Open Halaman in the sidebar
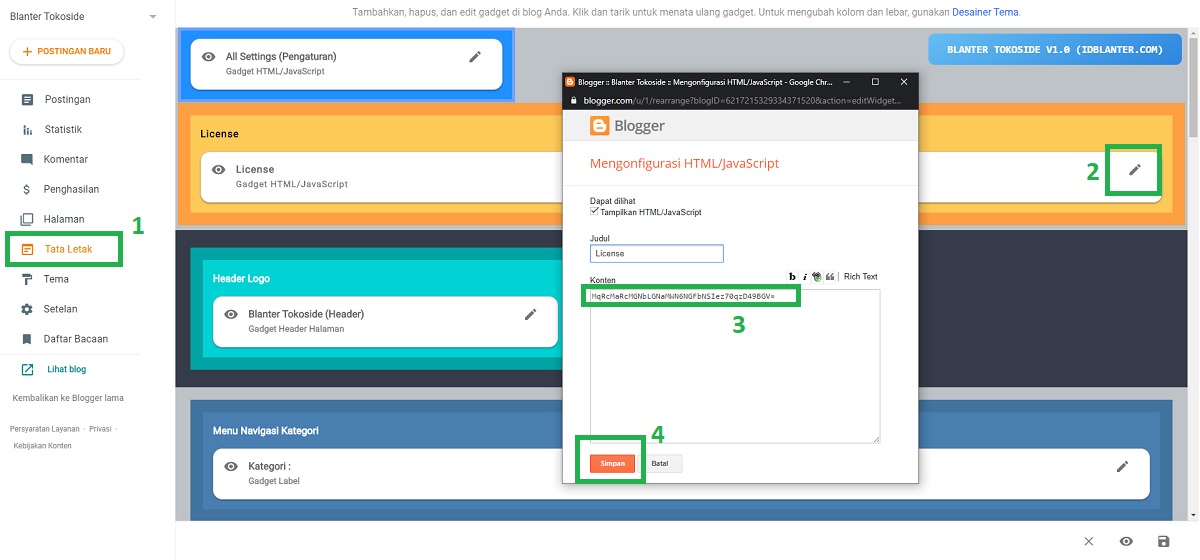This screenshot has width=1200, height=560. pyautogui.click(x=64, y=219)
